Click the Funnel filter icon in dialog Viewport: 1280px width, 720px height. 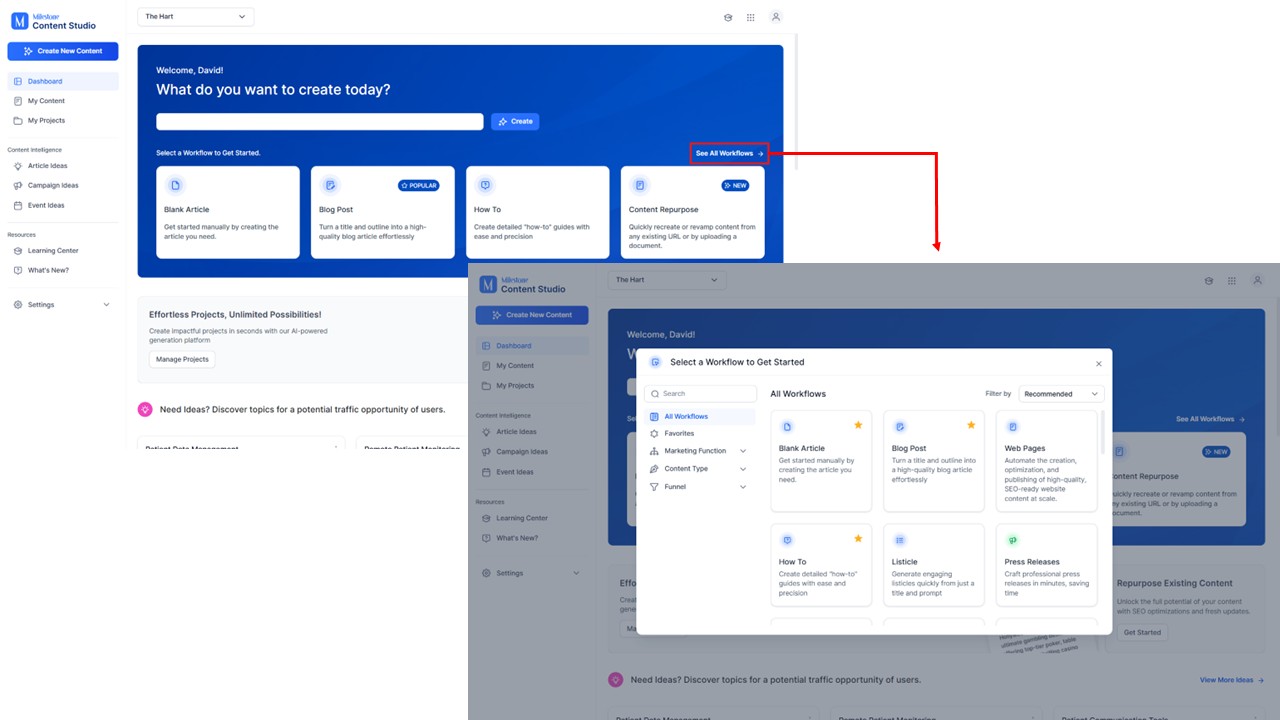pos(654,487)
